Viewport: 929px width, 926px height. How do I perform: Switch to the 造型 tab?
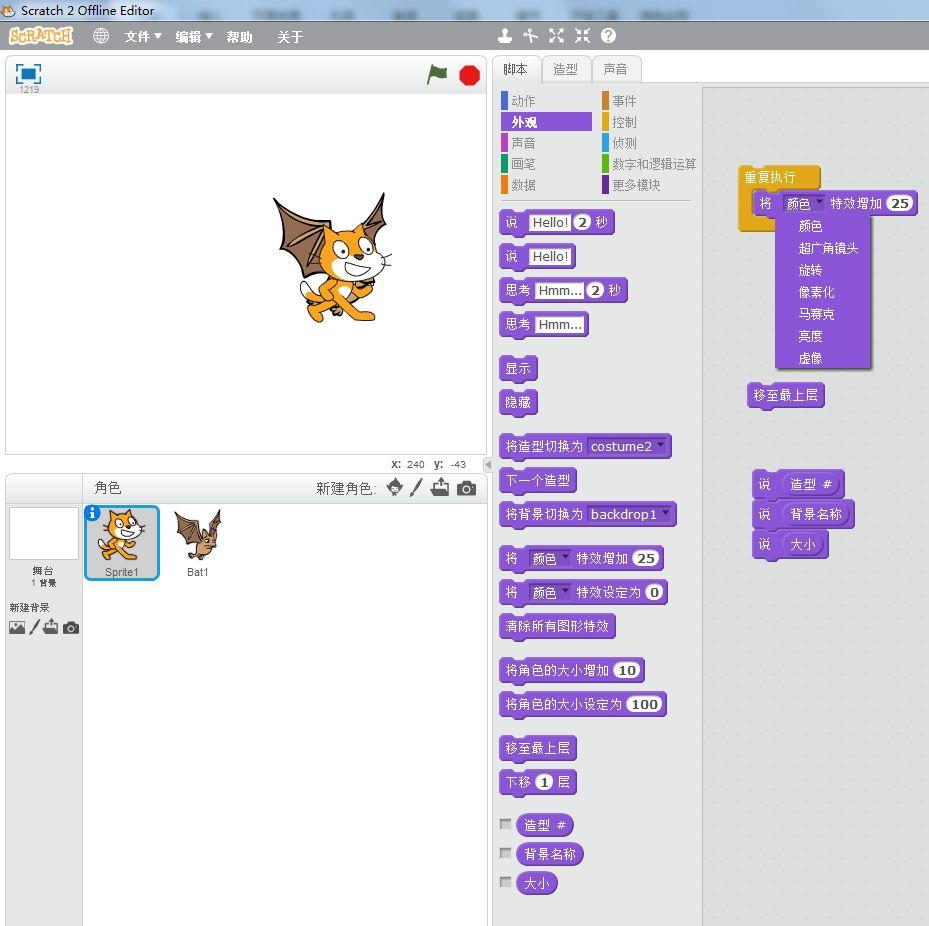pyautogui.click(x=566, y=69)
